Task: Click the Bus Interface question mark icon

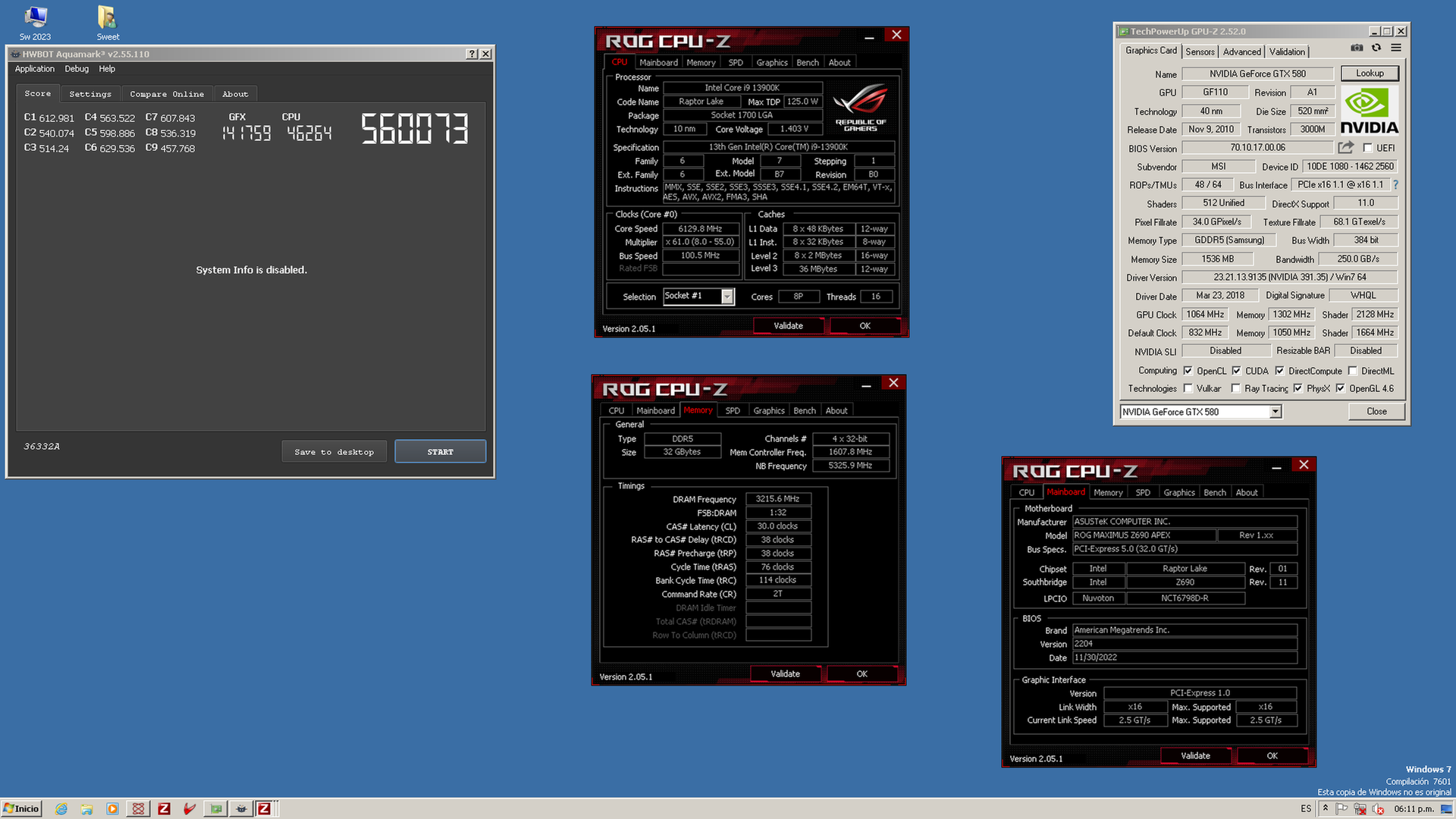Action: [1395, 184]
